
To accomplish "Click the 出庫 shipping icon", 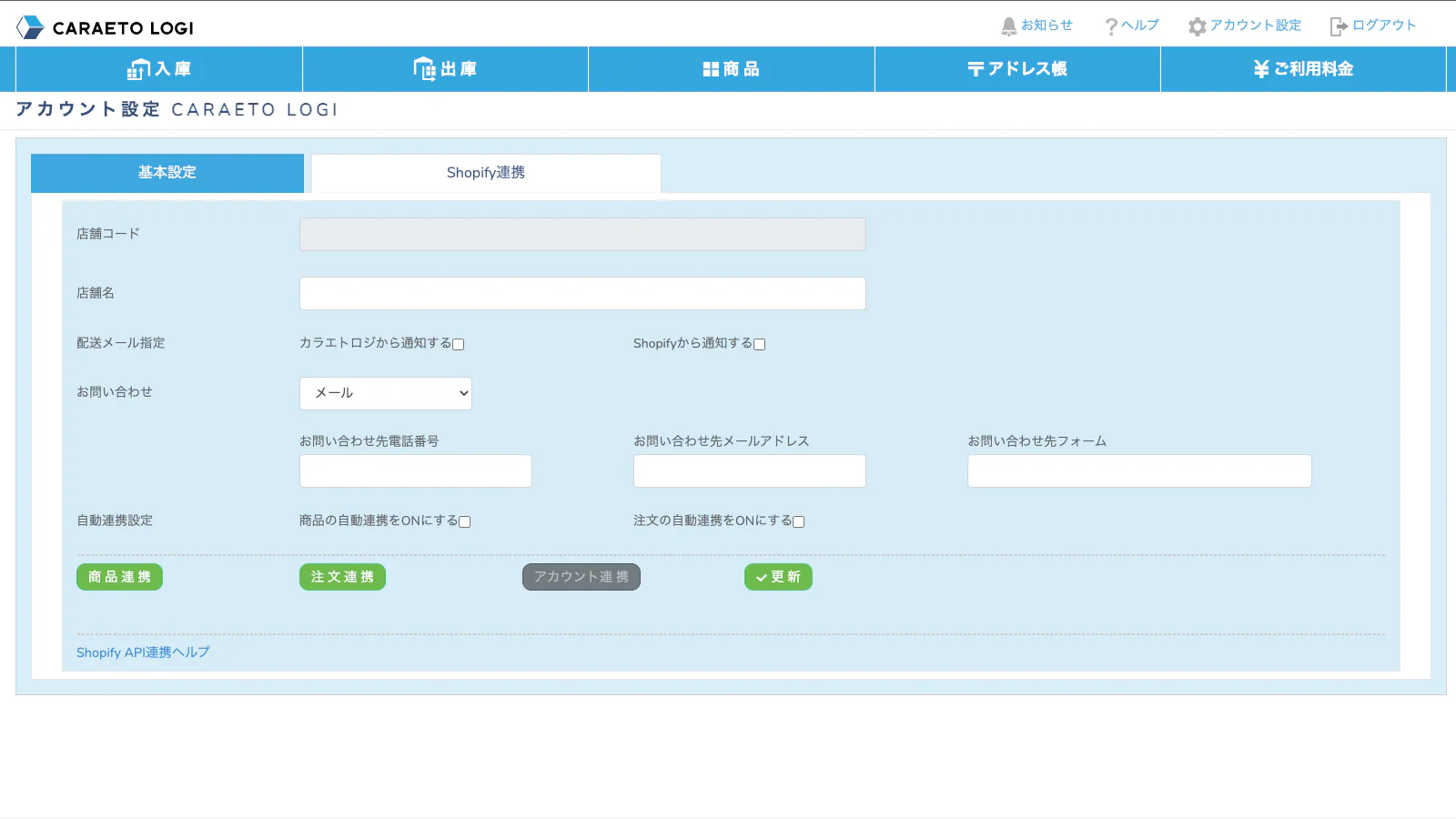I will click(x=425, y=69).
